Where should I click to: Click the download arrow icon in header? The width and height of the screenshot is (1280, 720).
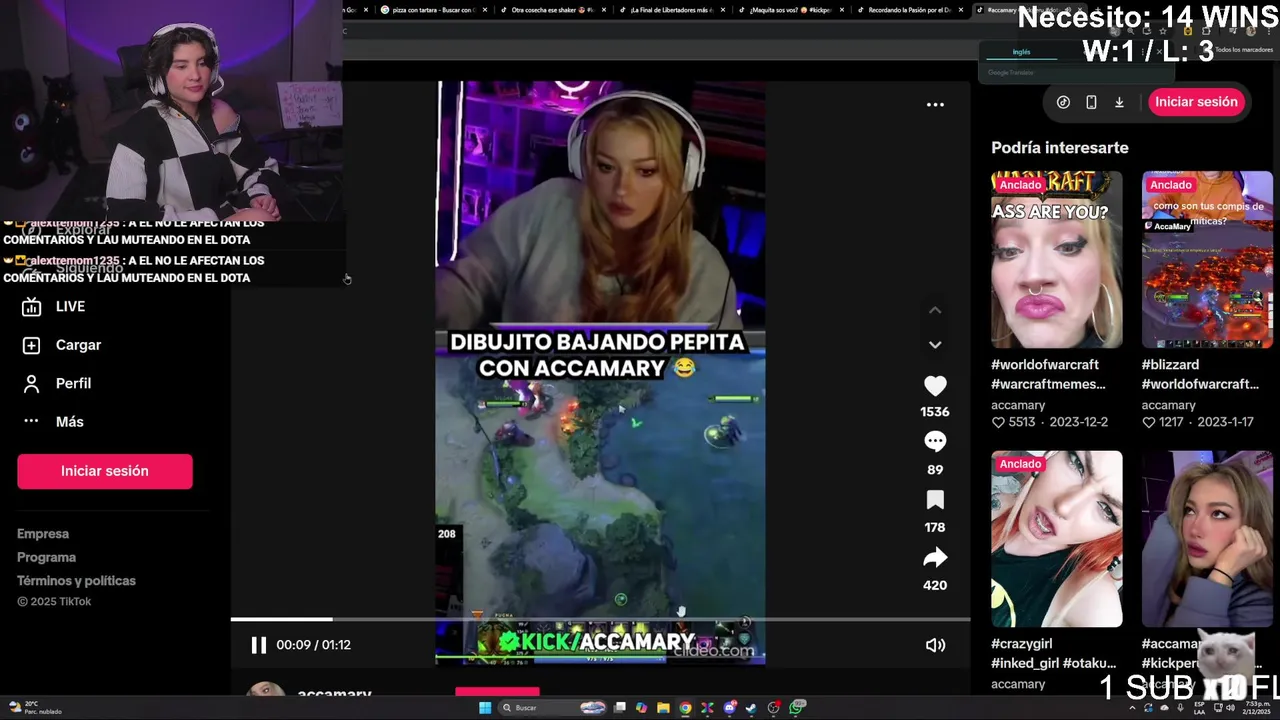[x=1119, y=102]
